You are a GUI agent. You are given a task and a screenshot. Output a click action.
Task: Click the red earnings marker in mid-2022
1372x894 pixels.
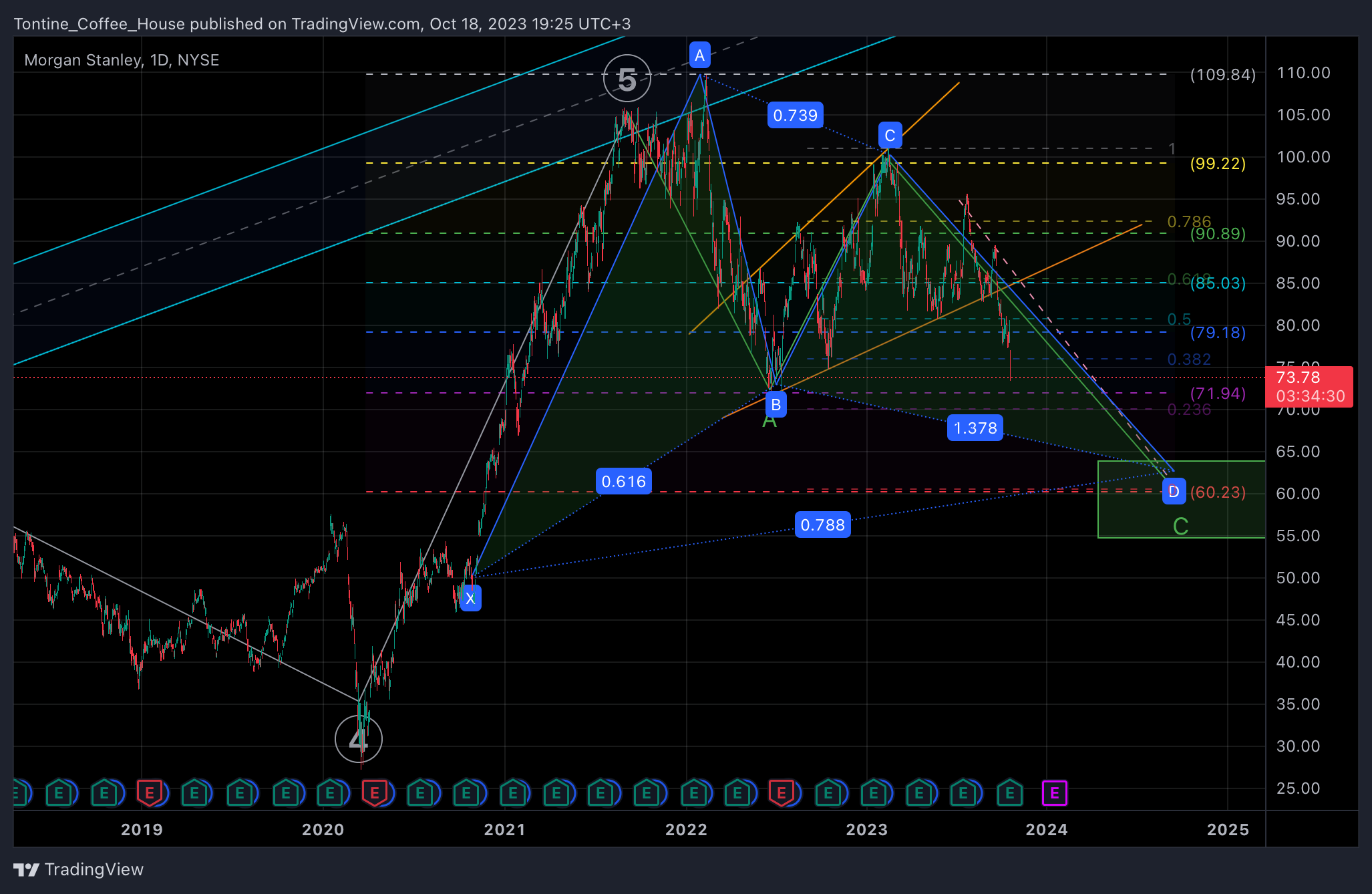(x=781, y=793)
